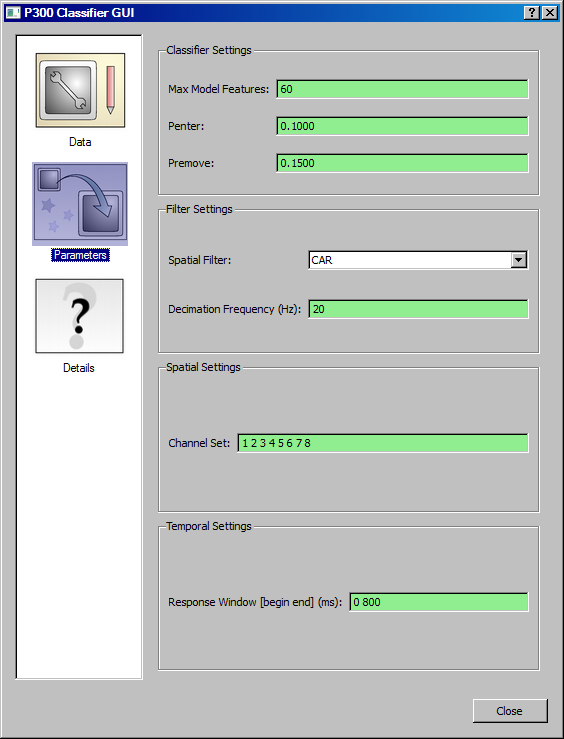Click the Decimation Frequency (Hz) label
The height and width of the screenshot is (739, 564).
tap(235, 309)
